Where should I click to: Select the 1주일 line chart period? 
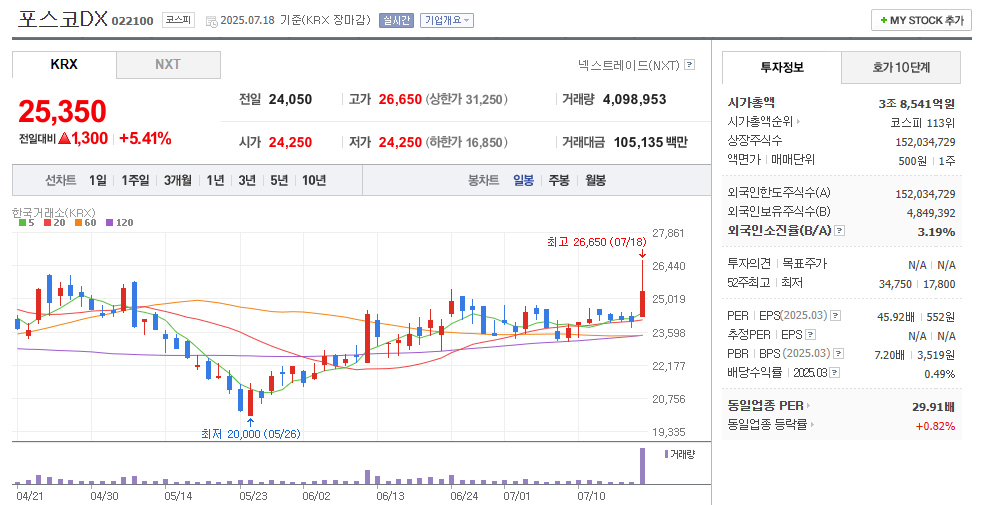pyautogui.click(x=135, y=180)
